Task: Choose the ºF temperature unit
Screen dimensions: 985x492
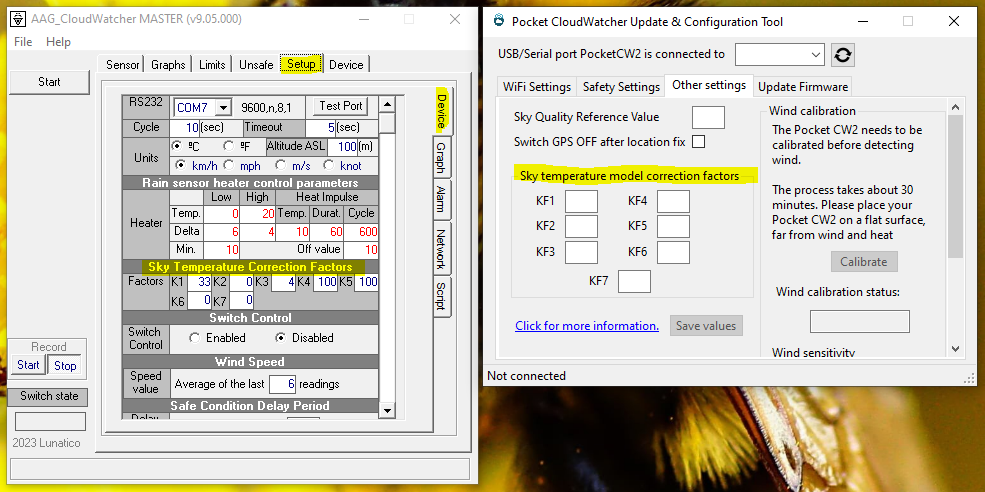Action: (229, 146)
